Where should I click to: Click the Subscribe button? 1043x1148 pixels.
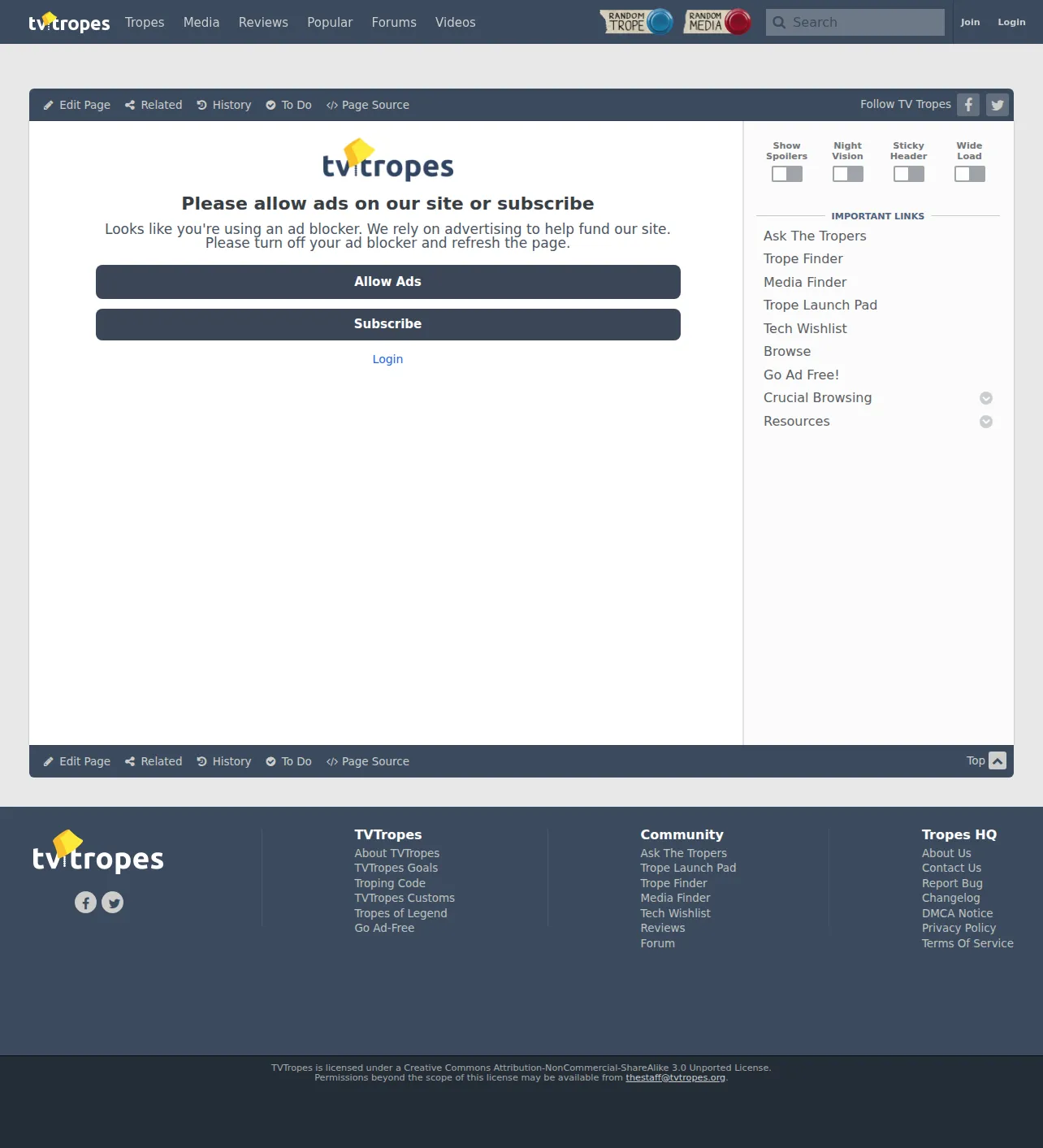(388, 324)
